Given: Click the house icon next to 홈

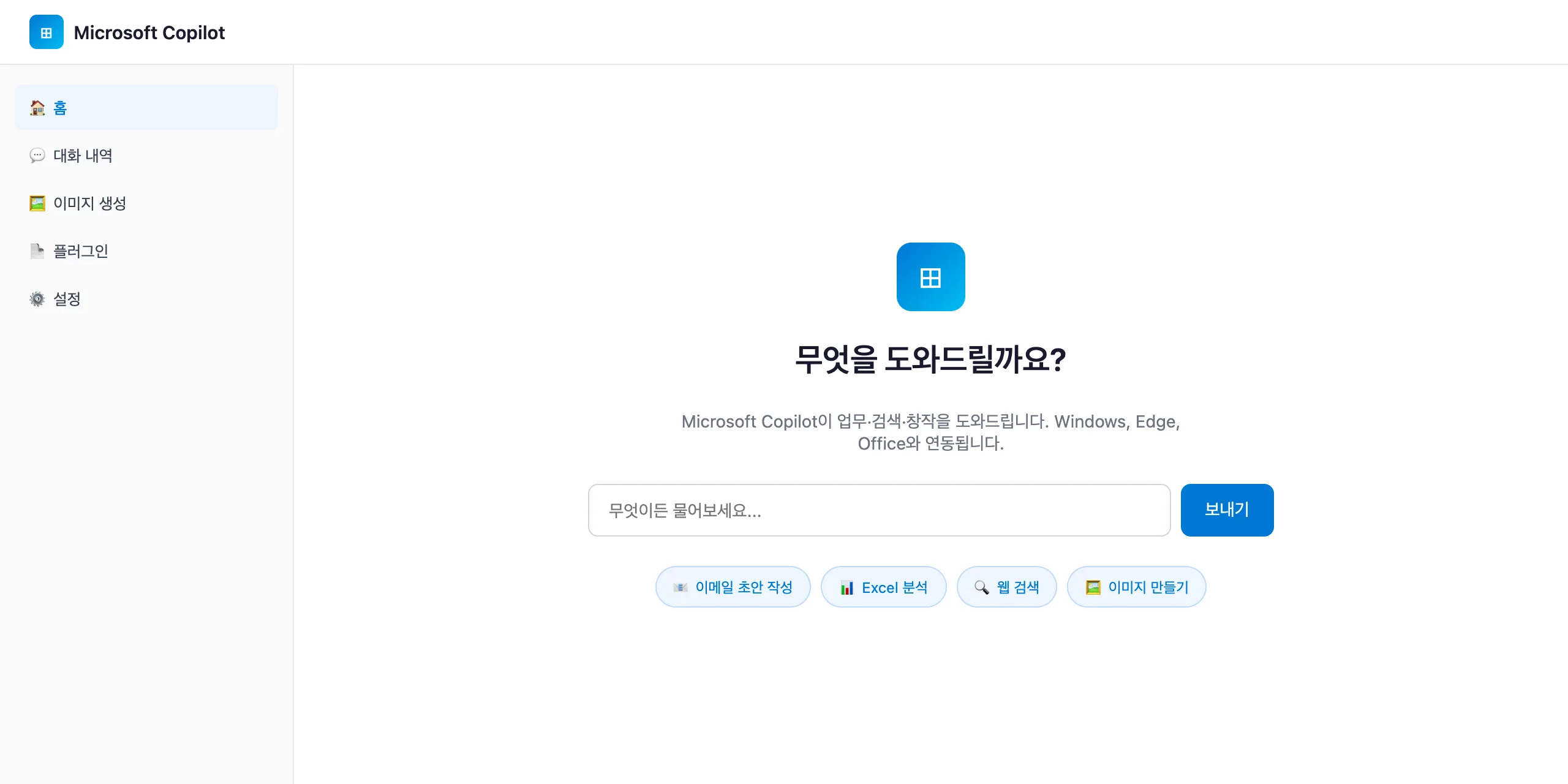Looking at the screenshot, I should pyautogui.click(x=37, y=108).
